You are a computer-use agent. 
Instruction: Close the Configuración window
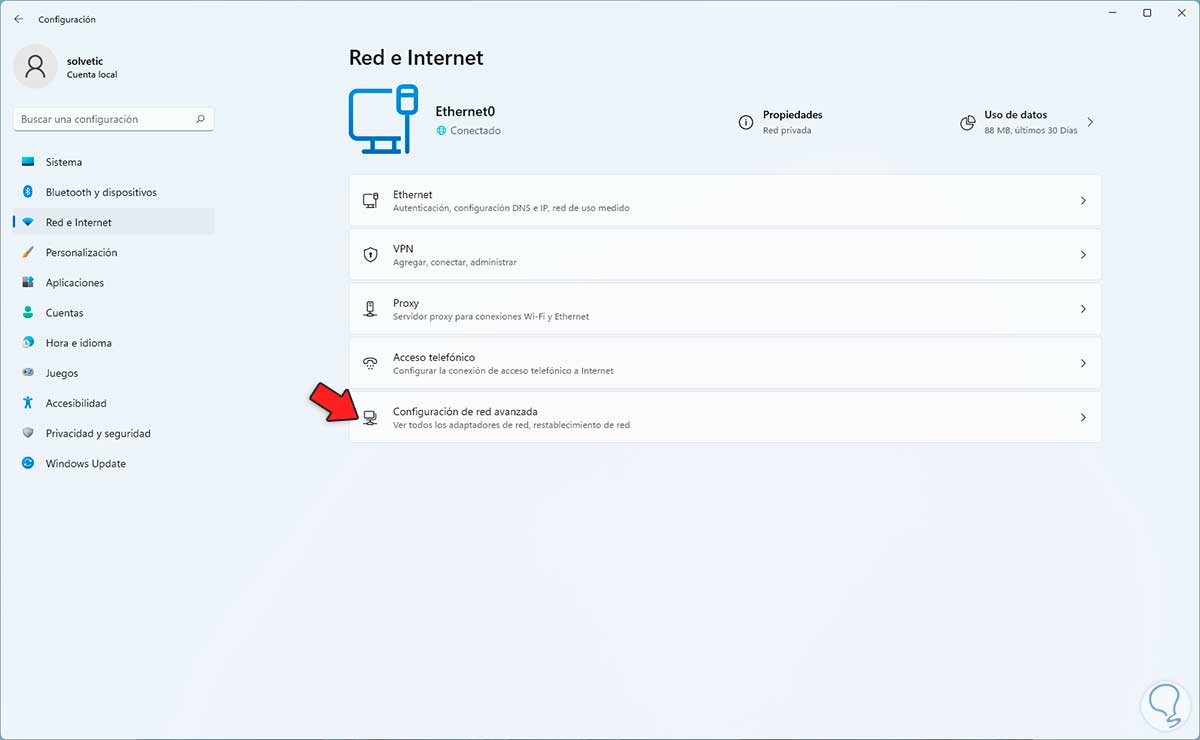click(1181, 12)
